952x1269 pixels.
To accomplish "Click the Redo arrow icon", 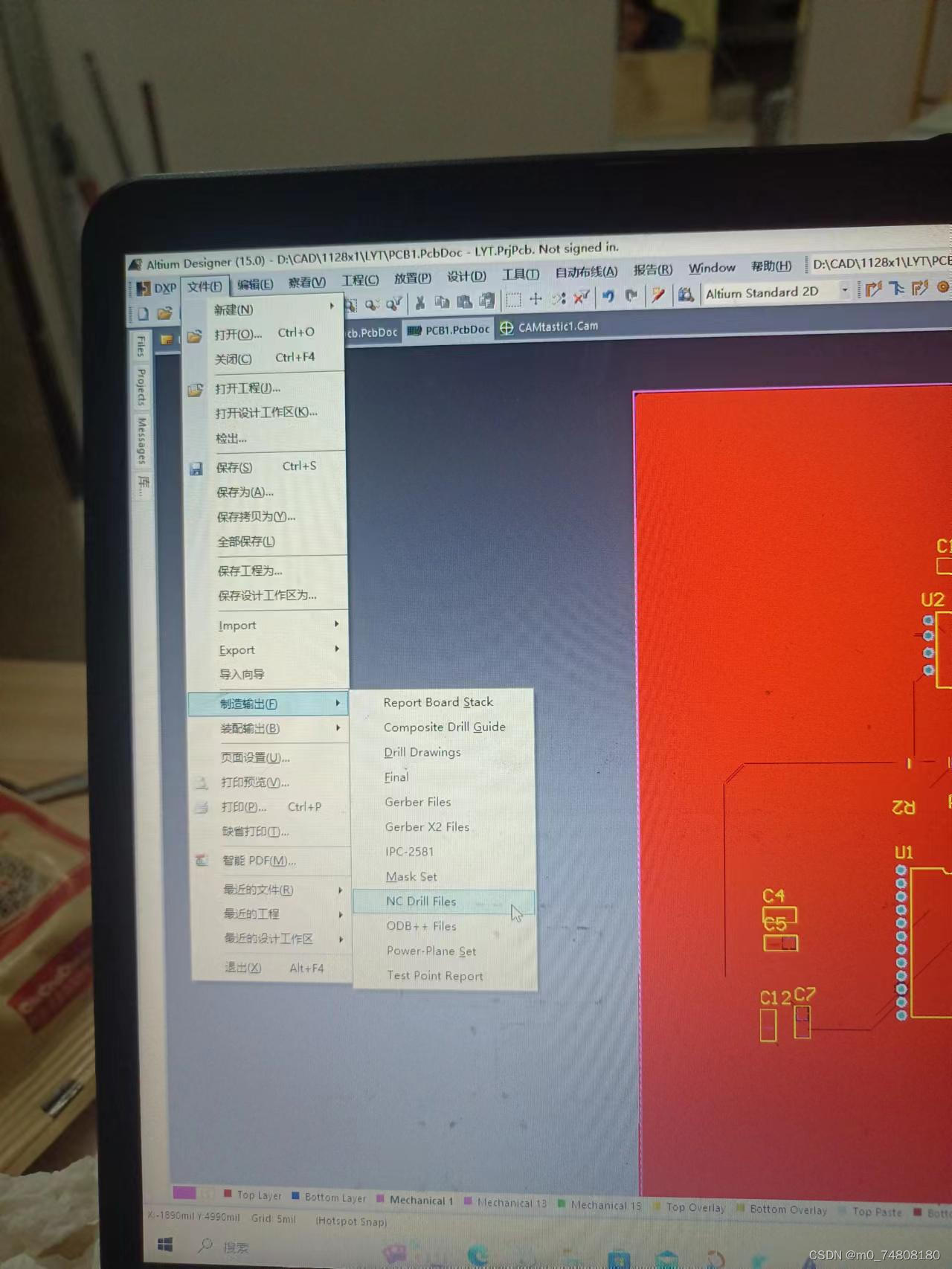I will pyautogui.click(x=631, y=296).
